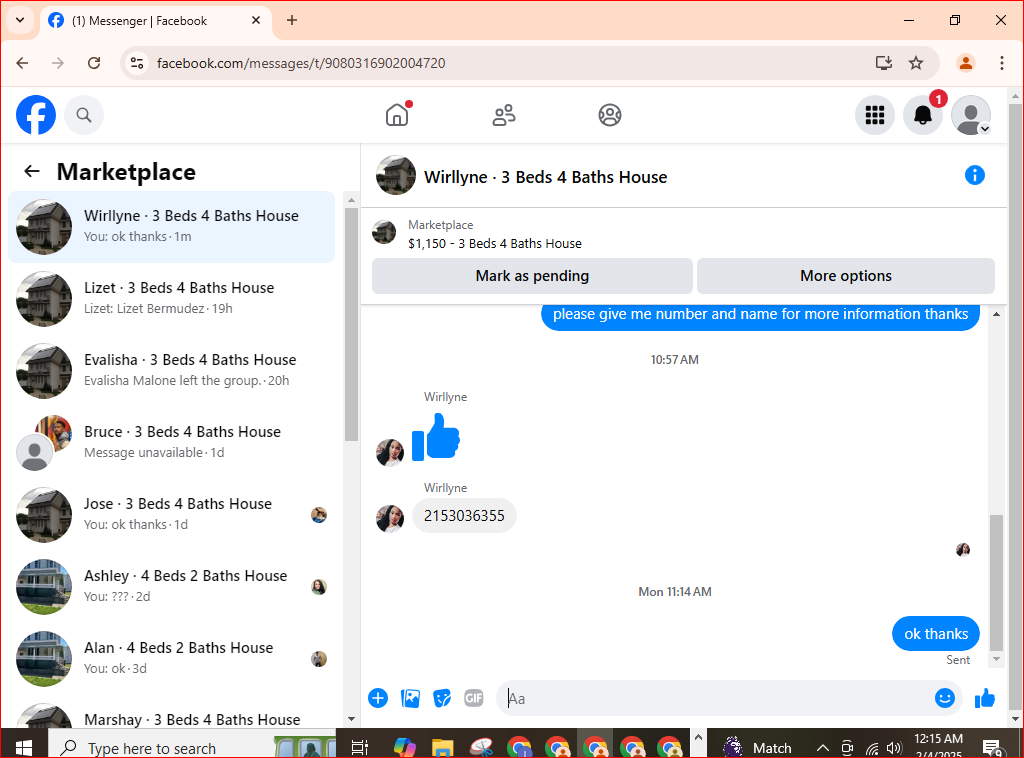1024x758 pixels.
Task: Go to the Home feed icon
Action: [x=397, y=115]
